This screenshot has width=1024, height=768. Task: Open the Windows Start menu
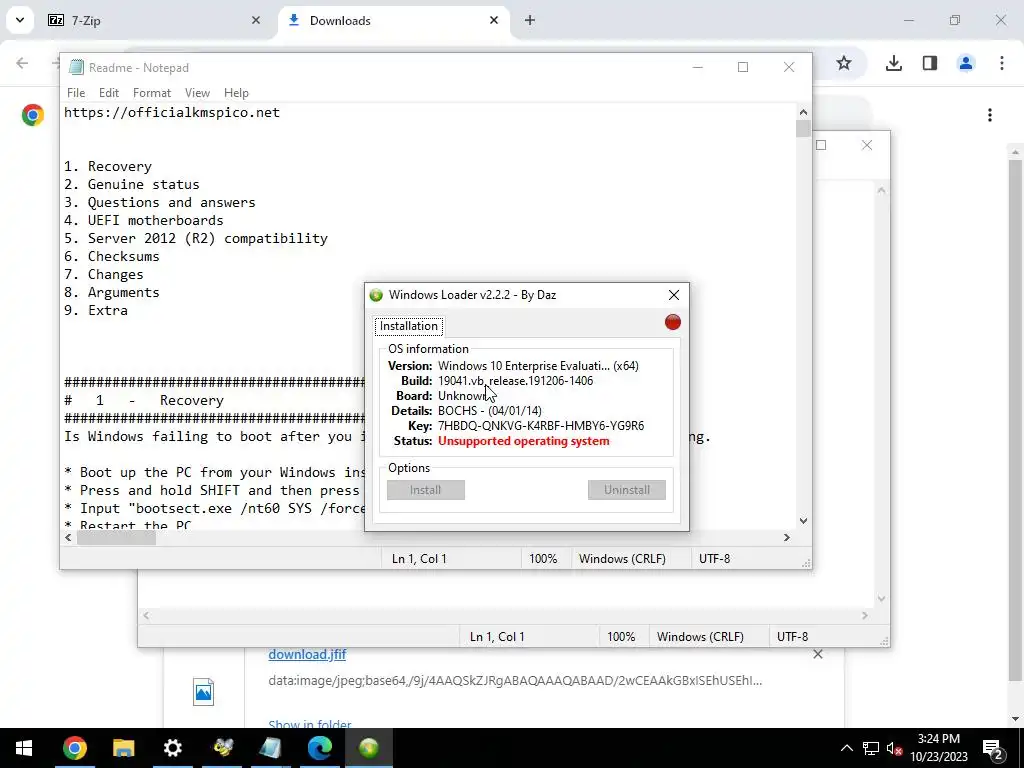point(24,748)
